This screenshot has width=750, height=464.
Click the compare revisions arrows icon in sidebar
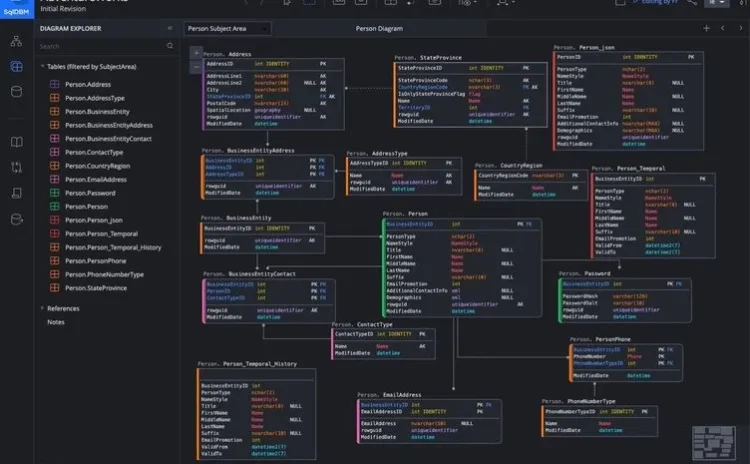tap(16, 167)
